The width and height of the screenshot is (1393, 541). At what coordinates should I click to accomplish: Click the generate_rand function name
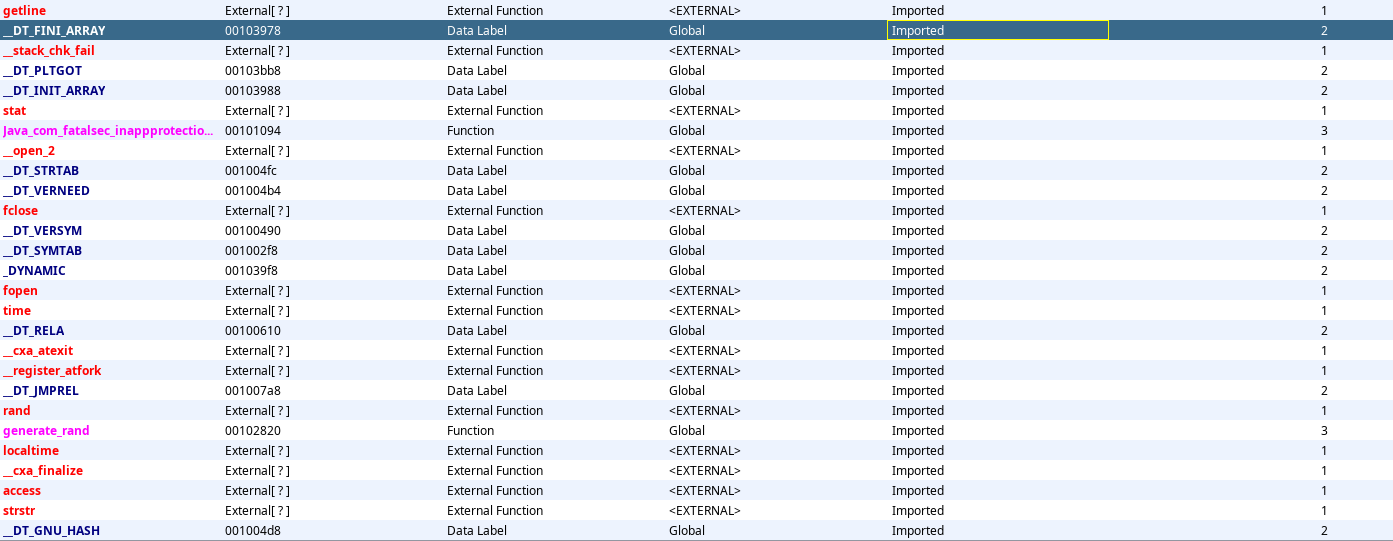tap(46, 431)
